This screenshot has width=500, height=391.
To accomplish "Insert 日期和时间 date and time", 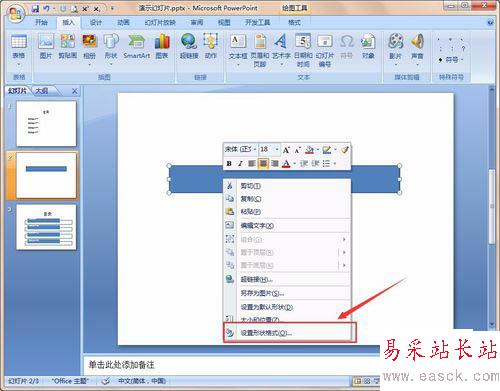I will tap(303, 50).
